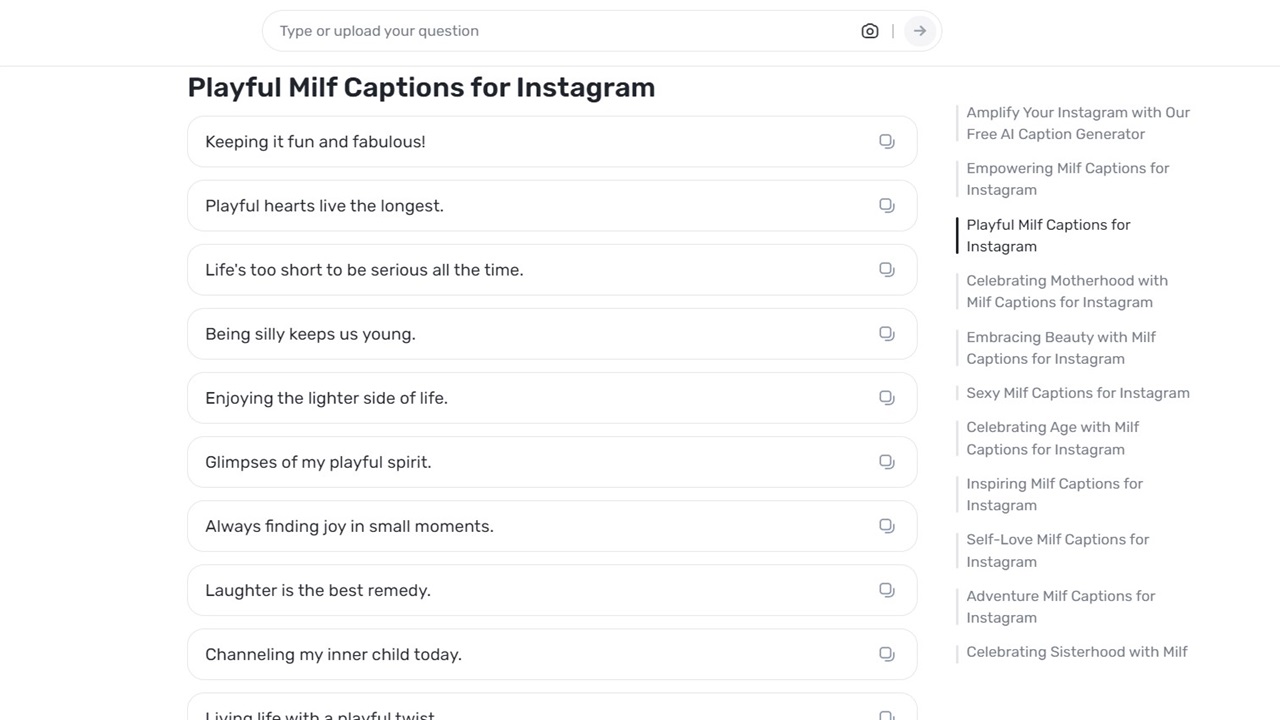This screenshot has height=720, width=1280.
Task: Copy the 'Always finding joy in small moments.' caption
Action: point(886,525)
